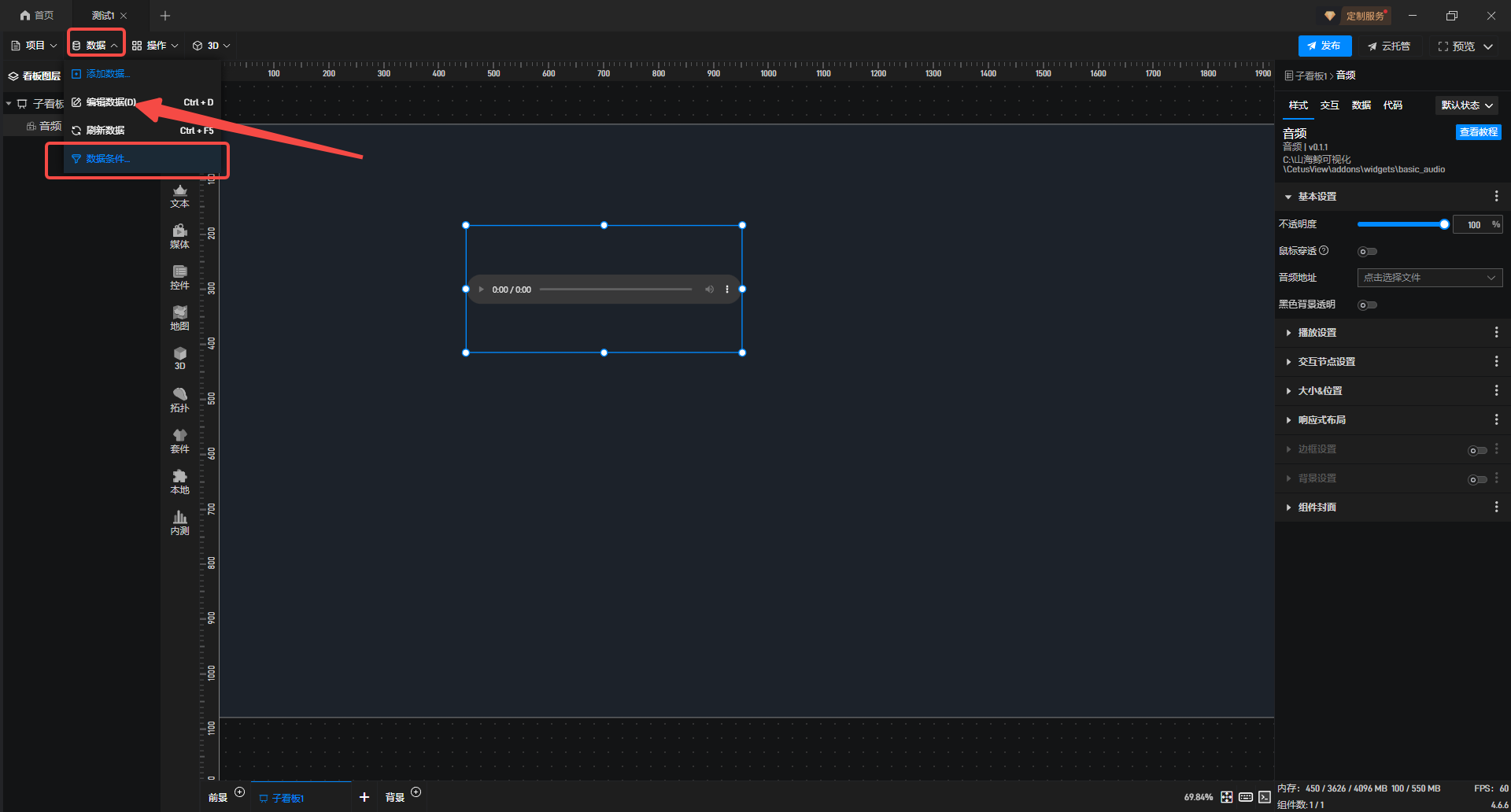Click the opacity percentage input field

point(1472,225)
